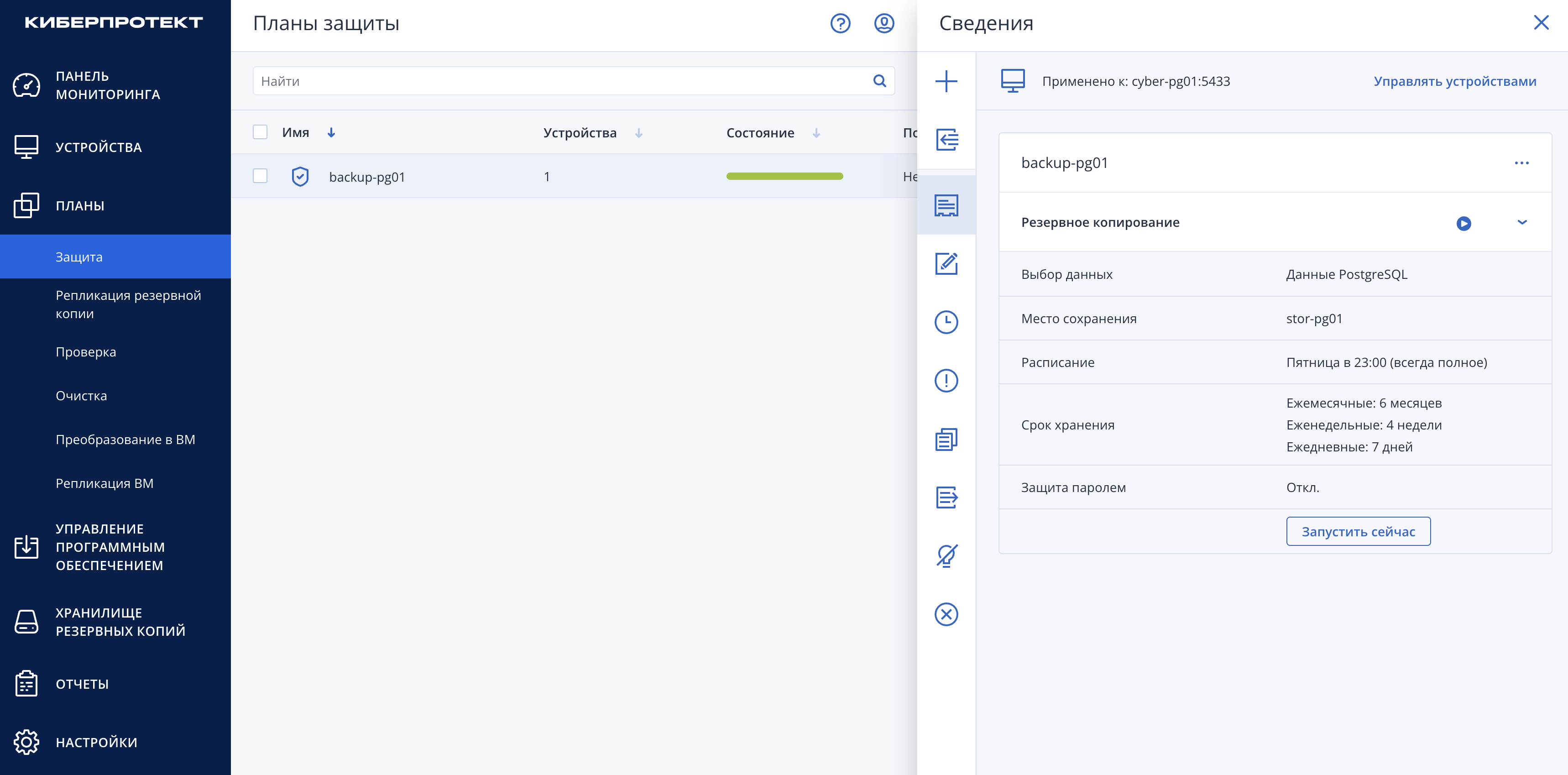The width and height of the screenshot is (1568, 775).
Task: Click the plus icon to create a plan
Action: click(946, 81)
